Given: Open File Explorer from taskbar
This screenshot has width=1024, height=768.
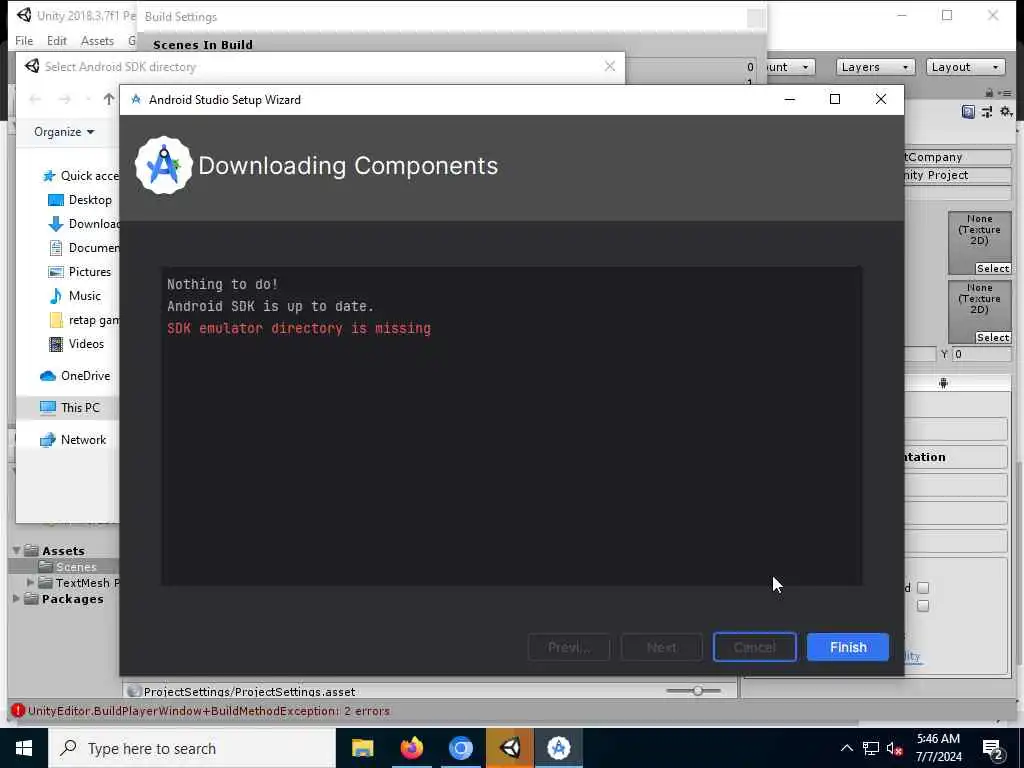Looking at the screenshot, I should point(362,748).
